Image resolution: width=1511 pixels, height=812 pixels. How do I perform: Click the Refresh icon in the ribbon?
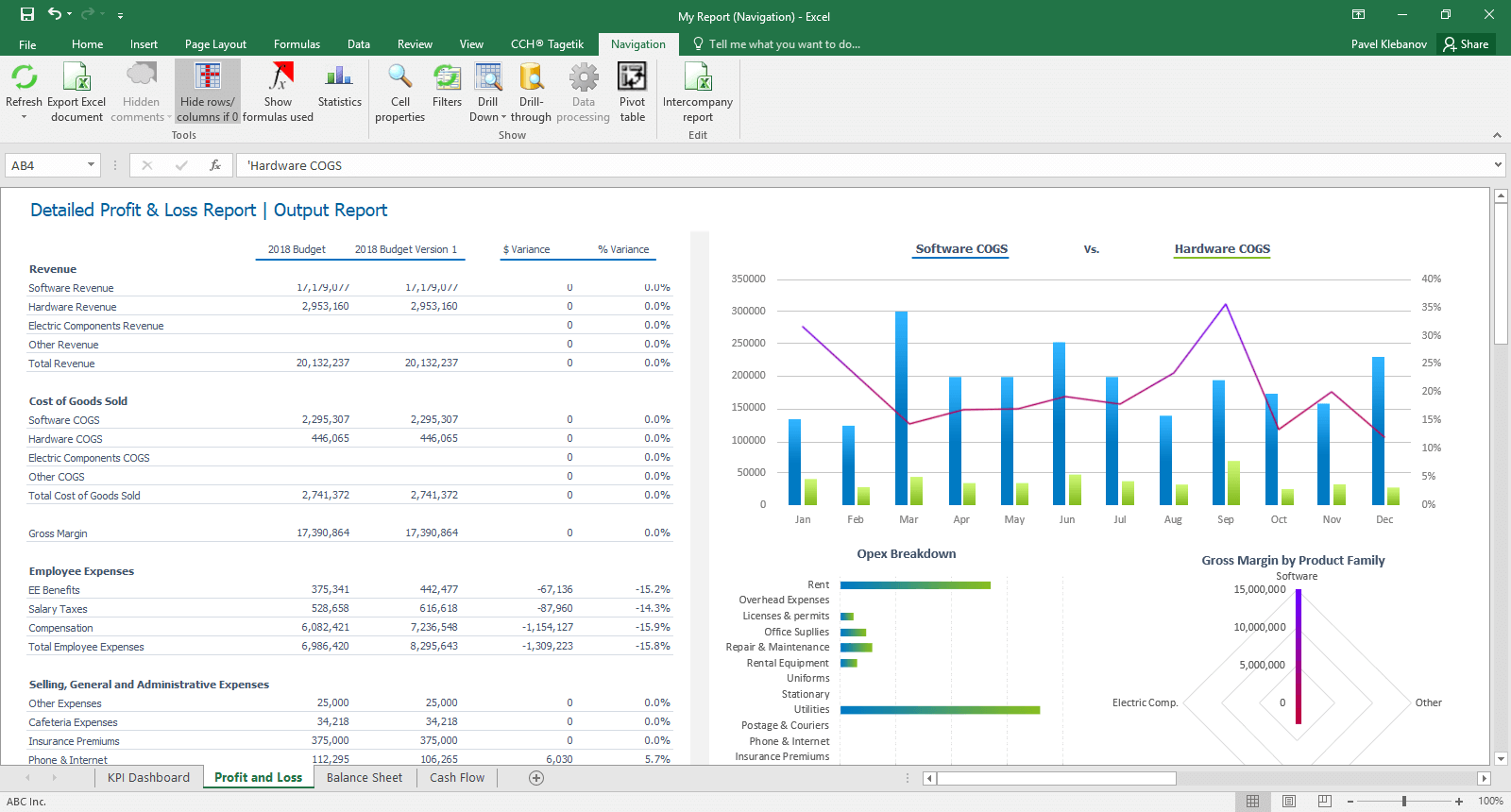[24, 78]
